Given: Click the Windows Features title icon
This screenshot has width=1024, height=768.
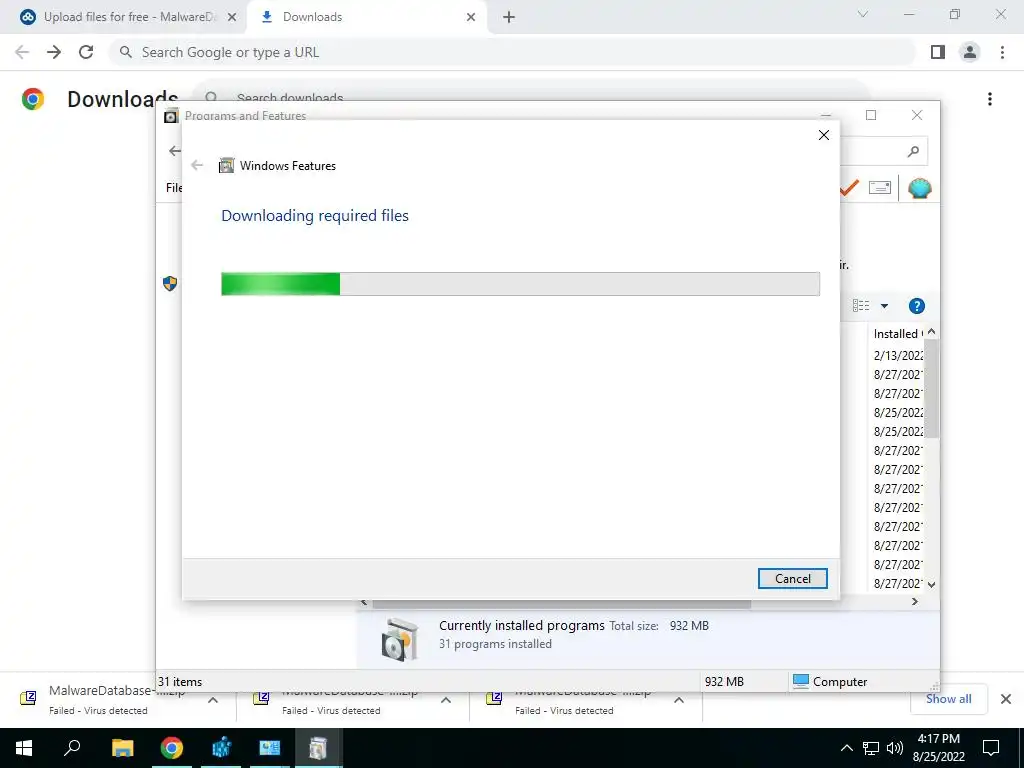Looking at the screenshot, I should pos(227,165).
